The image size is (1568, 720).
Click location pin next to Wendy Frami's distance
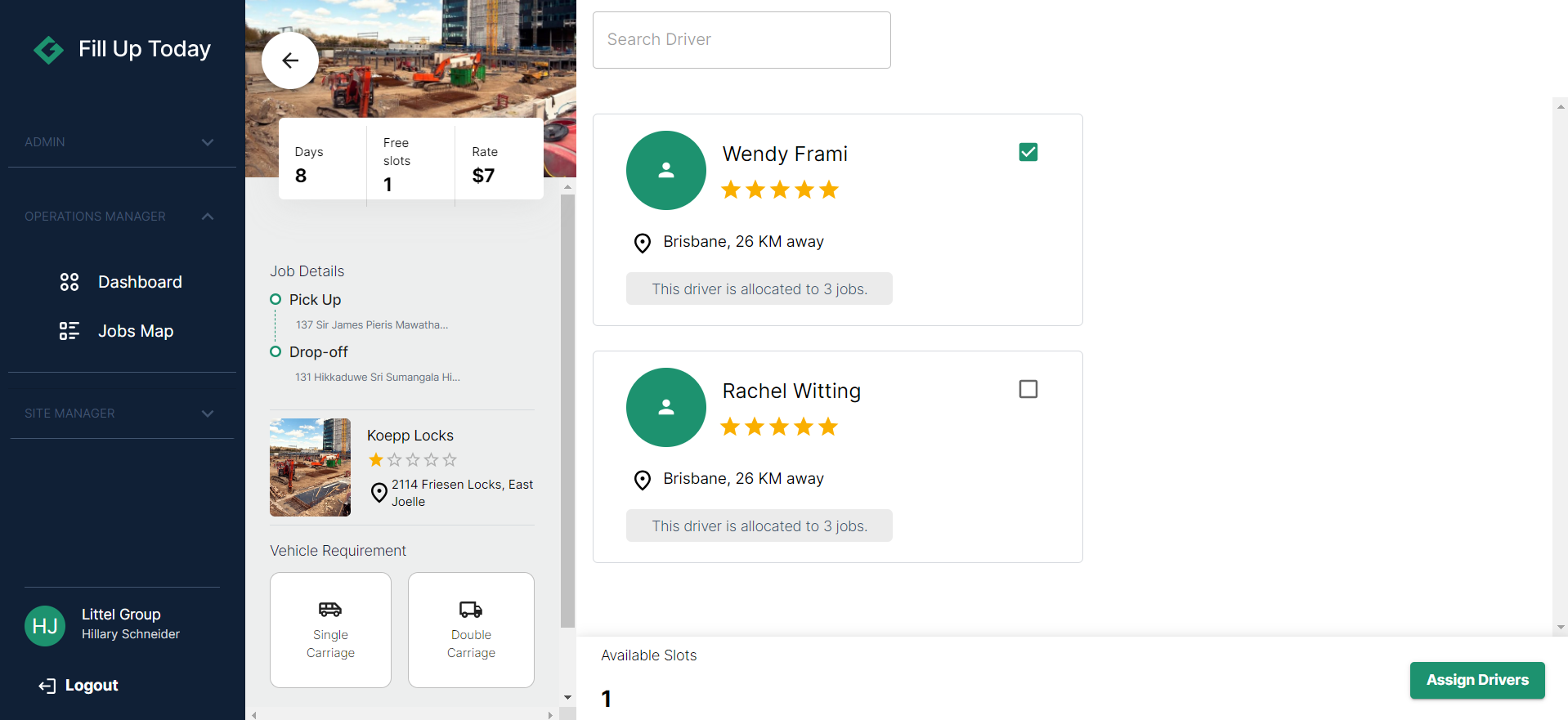643,243
